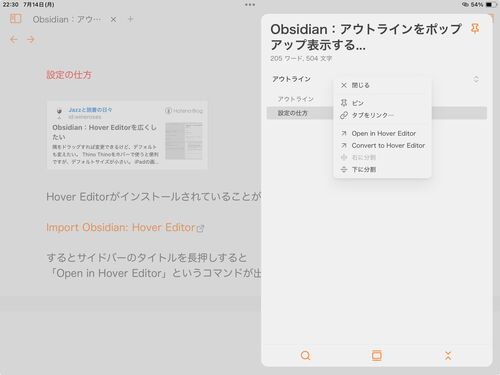Toggle the left sidebar icon
The height and width of the screenshot is (375, 500).
pos(15,18)
